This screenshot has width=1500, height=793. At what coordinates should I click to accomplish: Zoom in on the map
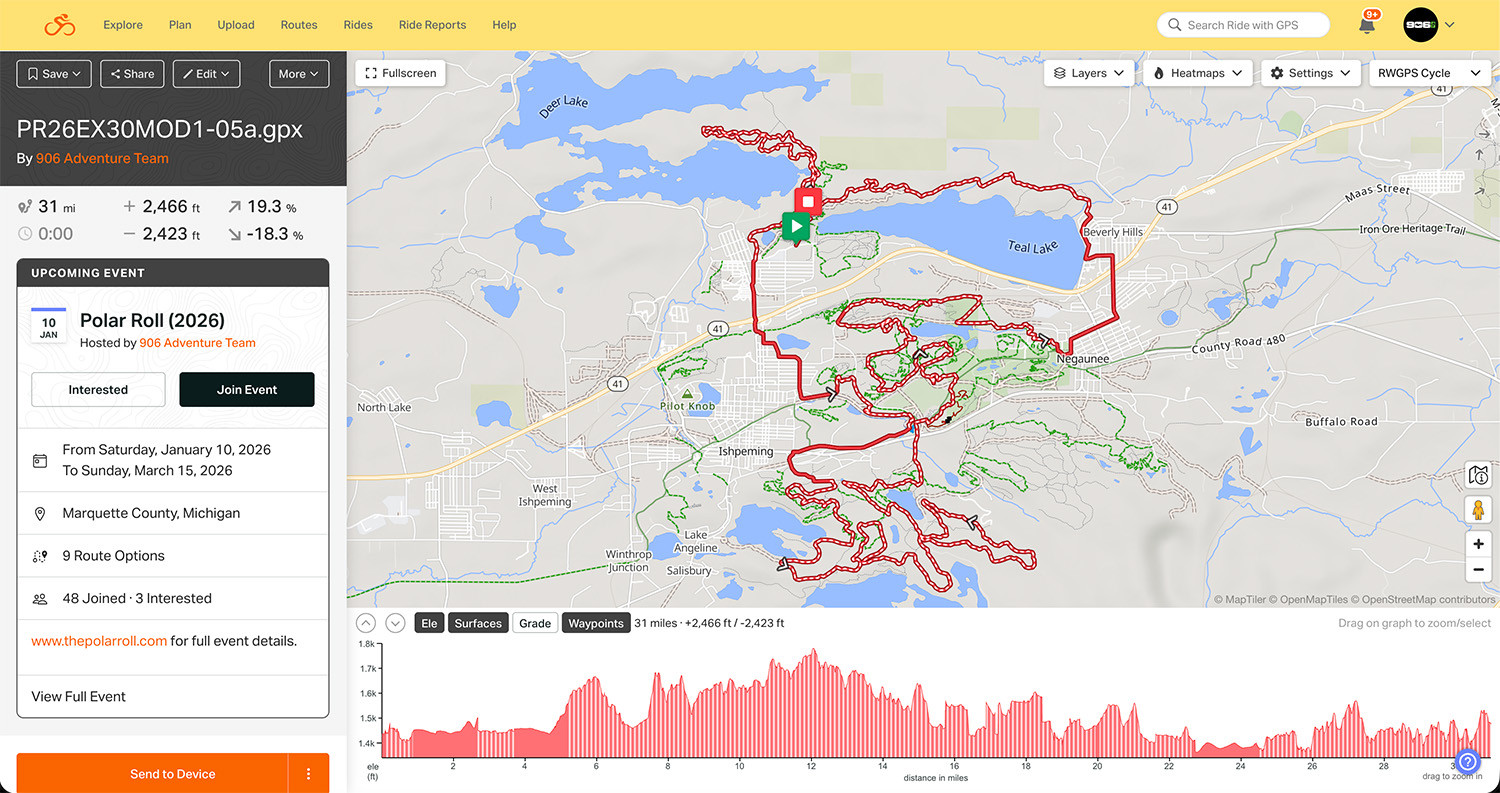tap(1478, 544)
